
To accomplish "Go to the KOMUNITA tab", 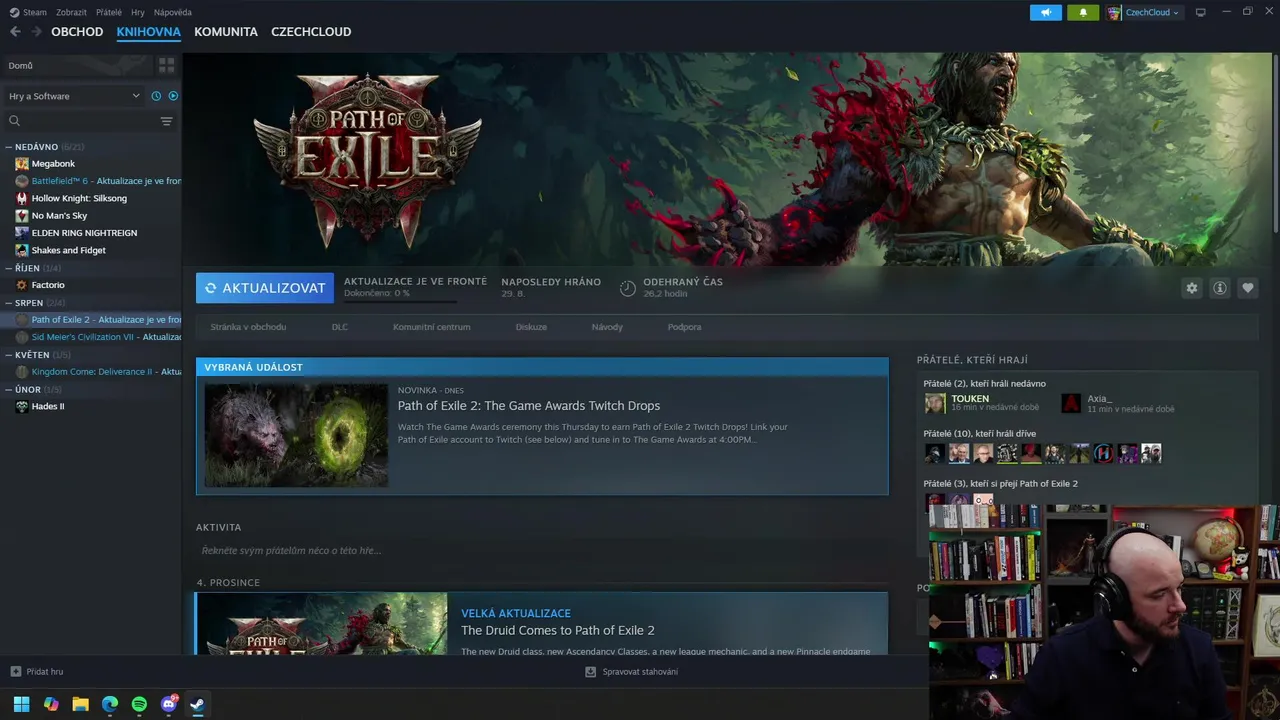I will [x=226, y=32].
